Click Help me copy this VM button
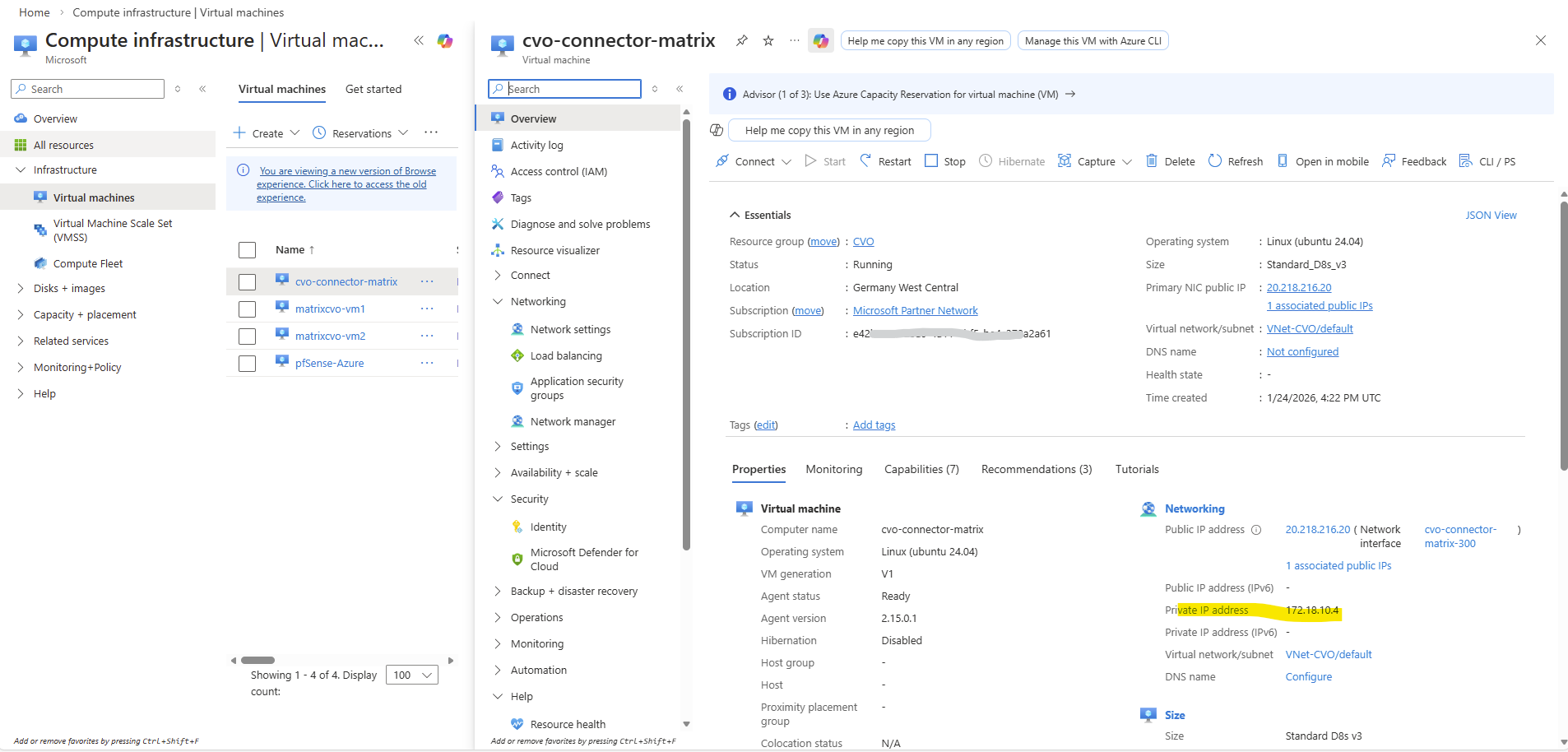This screenshot has height=752, width=1568. click(828, 131)
